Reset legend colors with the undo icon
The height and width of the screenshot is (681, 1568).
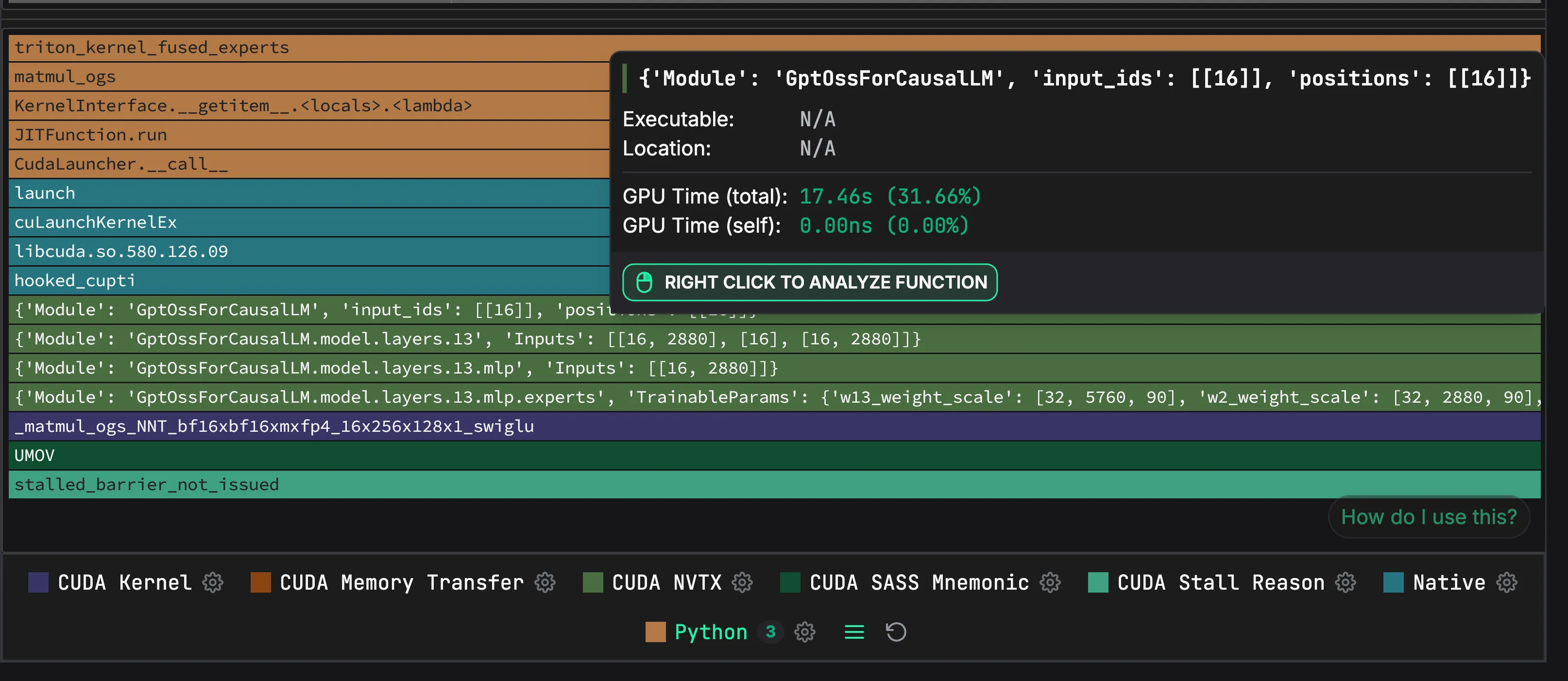[x=896, y=632]
